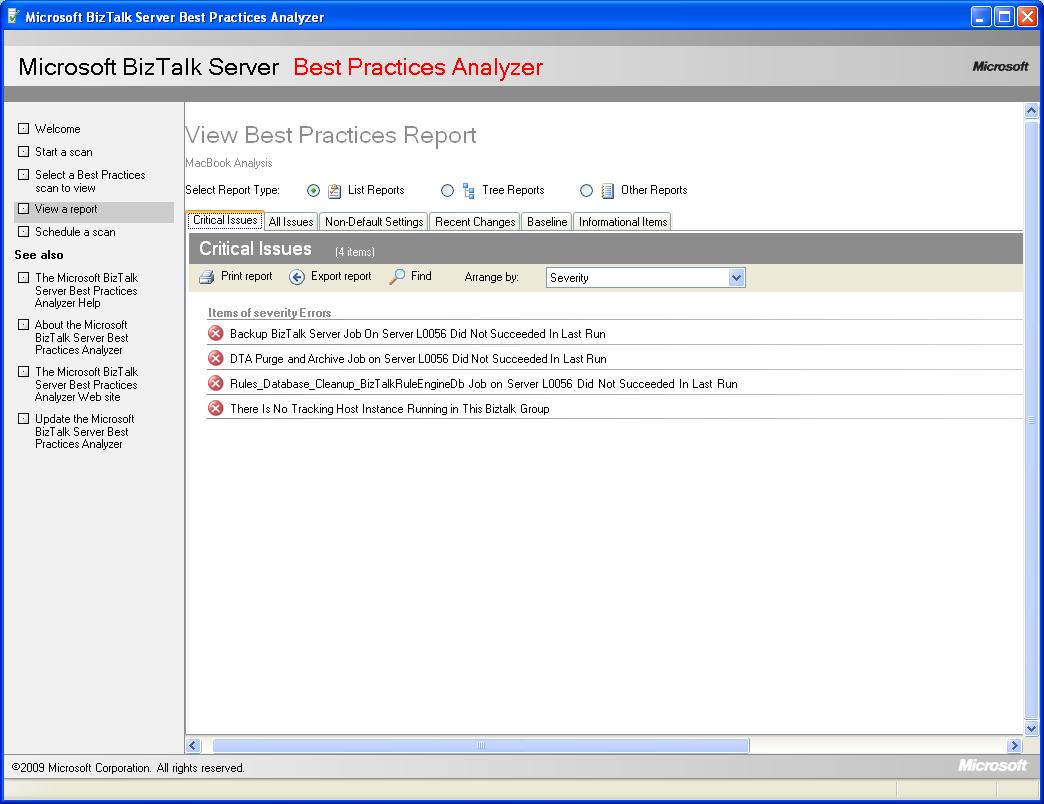Switch to the All Issues tab

(x=291, y=222)
